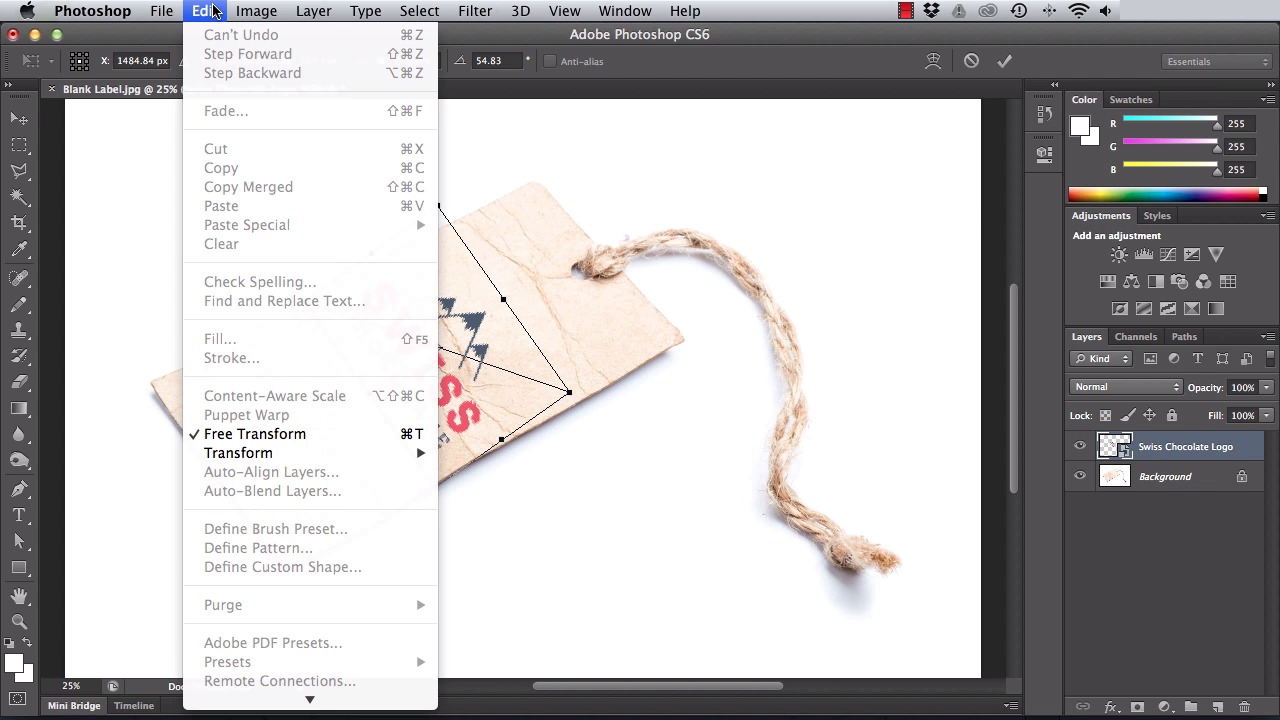Select the Brush tool
1280x720 pixels.
click(19, 304)
